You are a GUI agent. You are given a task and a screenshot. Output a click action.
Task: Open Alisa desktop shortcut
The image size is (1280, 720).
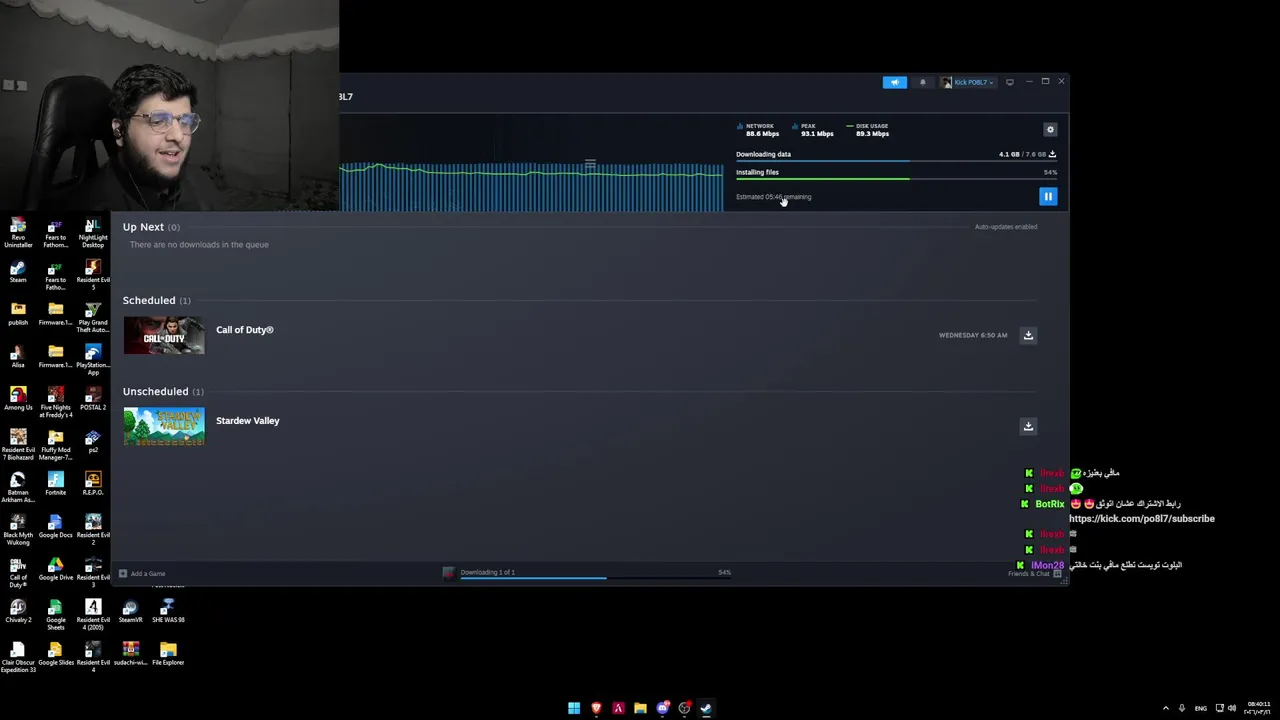(18, 356)
